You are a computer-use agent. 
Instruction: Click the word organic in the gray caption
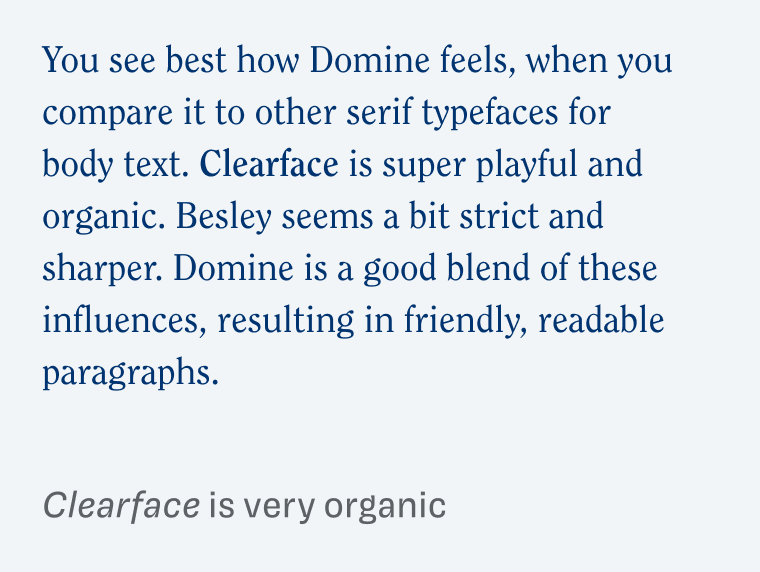385,507
